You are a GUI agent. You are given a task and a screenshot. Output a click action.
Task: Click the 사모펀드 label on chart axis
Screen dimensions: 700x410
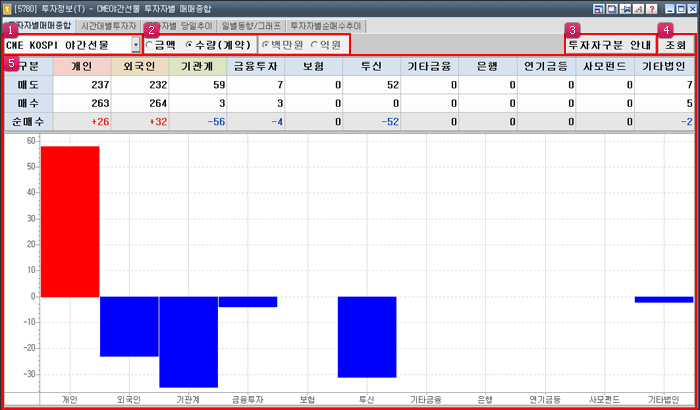(604, 399)
